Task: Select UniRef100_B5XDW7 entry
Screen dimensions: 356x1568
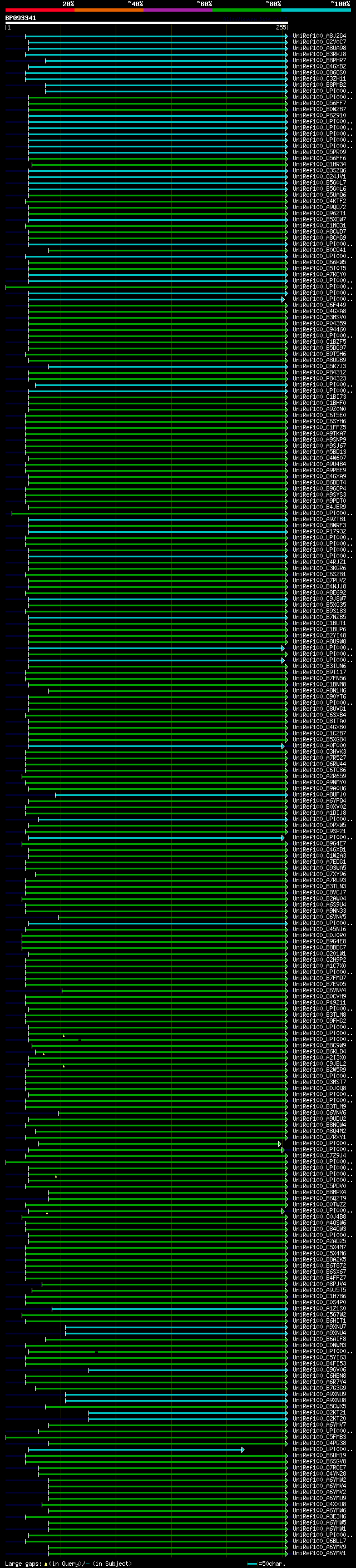Action: [x=319, y=219]
